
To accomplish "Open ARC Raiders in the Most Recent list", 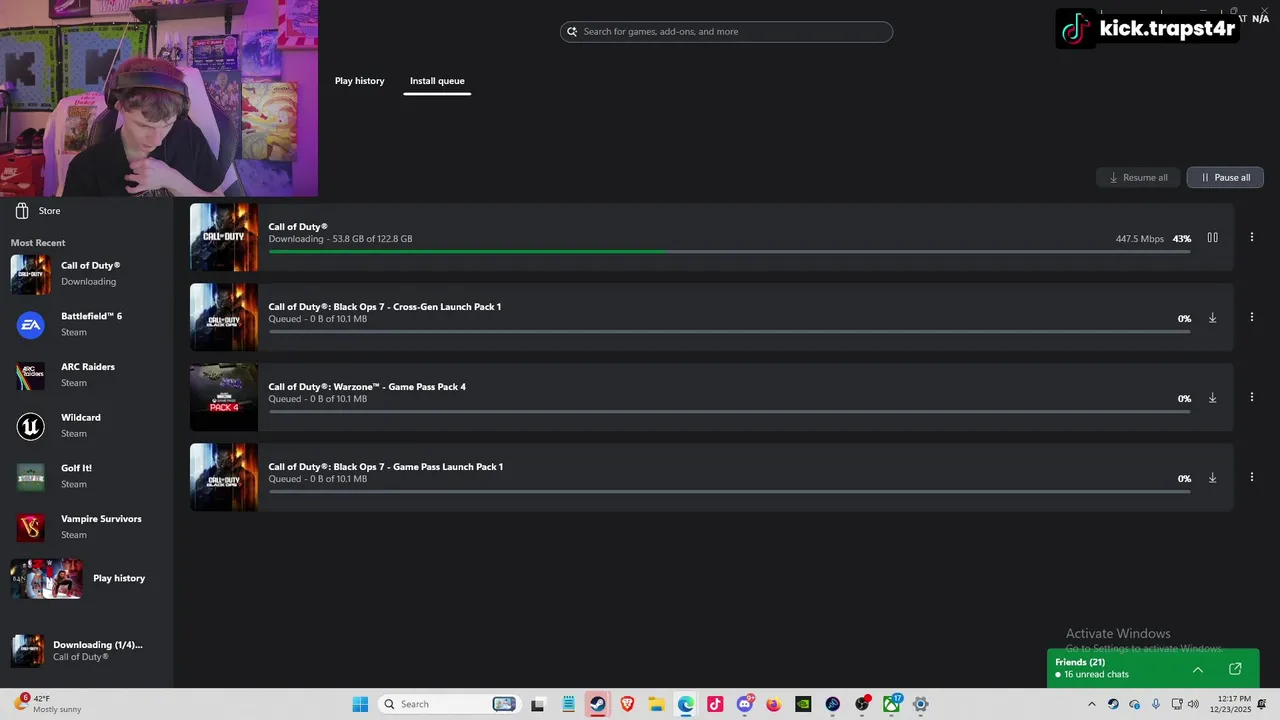I will click(87, 375).
